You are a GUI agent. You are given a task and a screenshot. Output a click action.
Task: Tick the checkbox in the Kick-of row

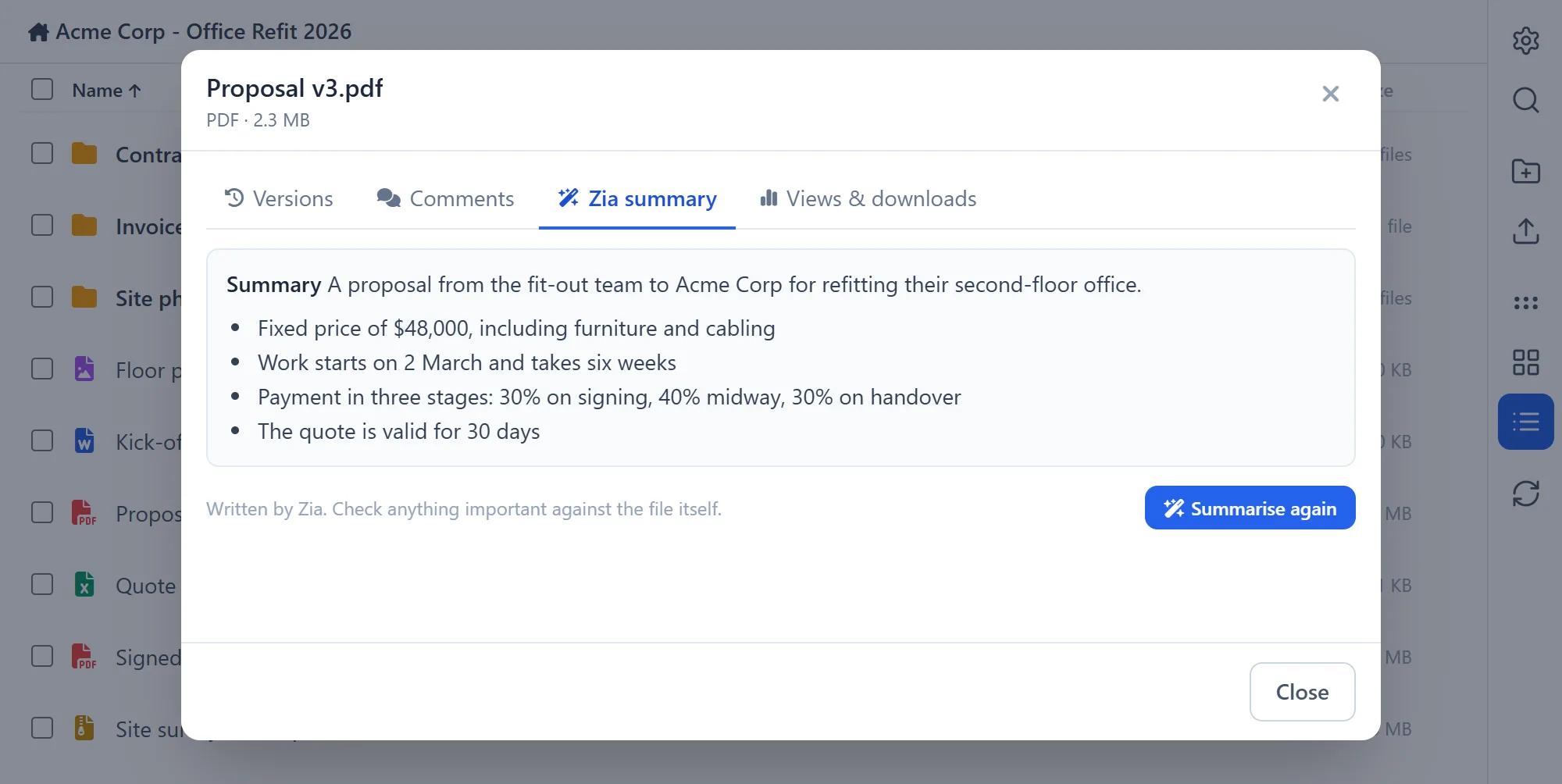coord(42,440)
